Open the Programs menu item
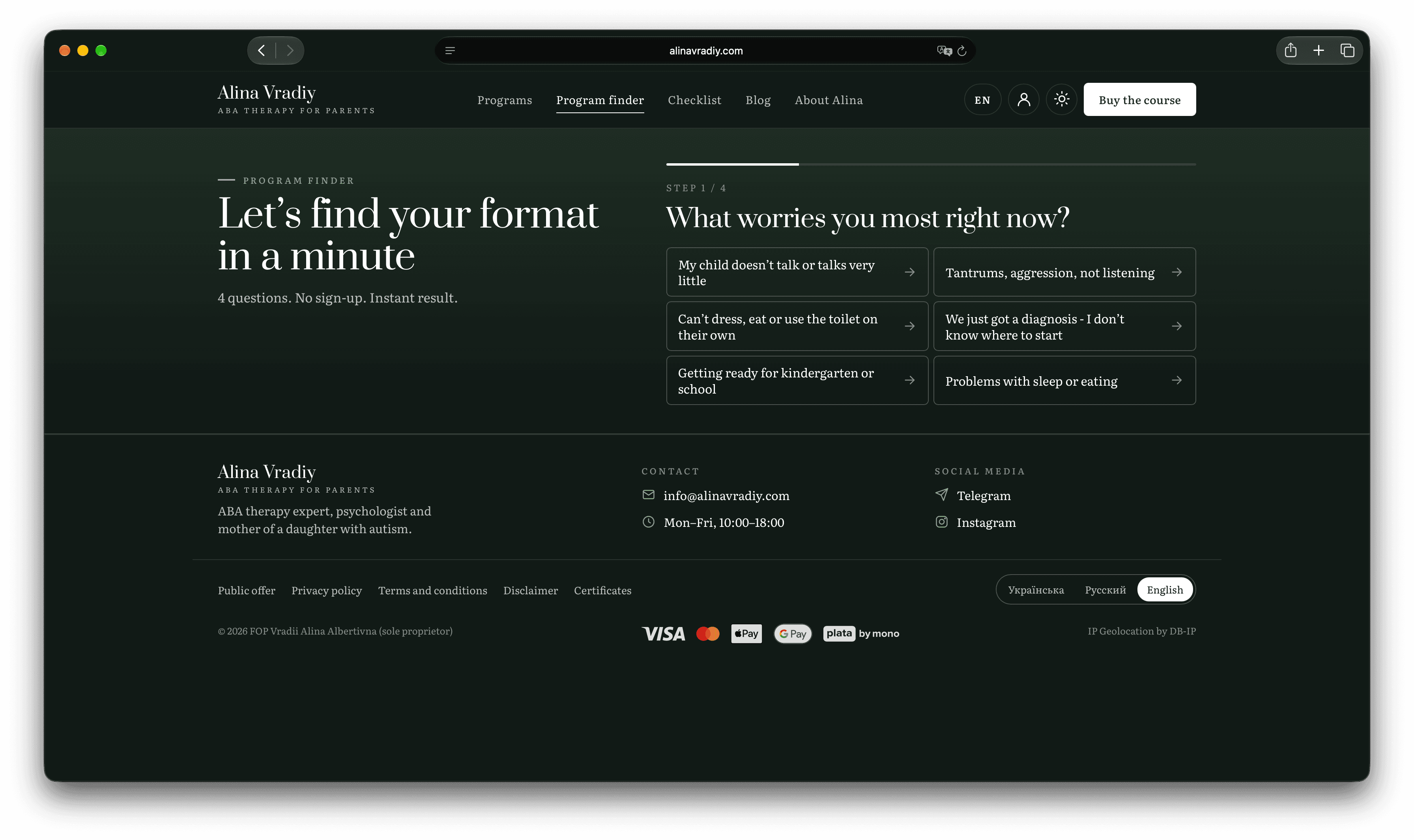Image resolution: width=1414 pixels, height=840 pixels. 504,100
